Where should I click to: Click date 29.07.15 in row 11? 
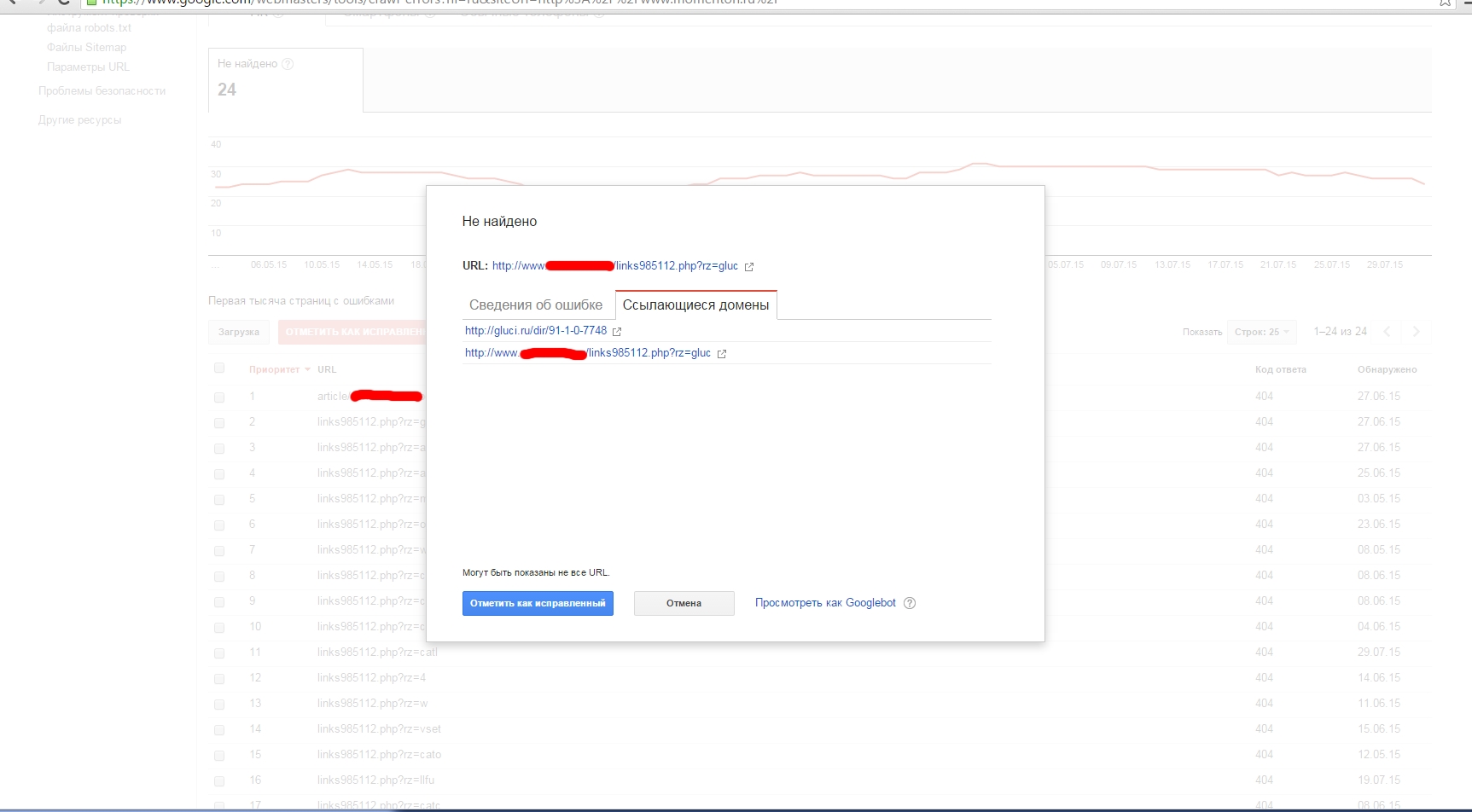point(1379,652)
